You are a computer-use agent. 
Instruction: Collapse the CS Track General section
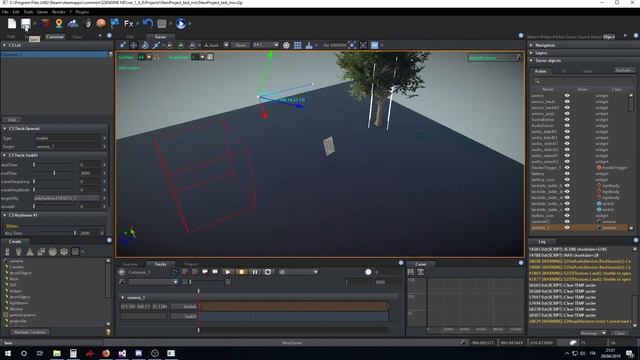point(4,128)
